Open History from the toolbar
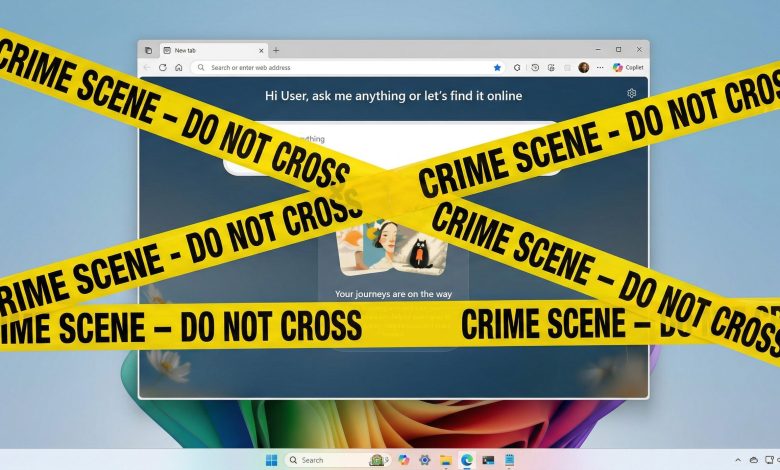This screenshot has height=470, width=780. click(x=535, y=68)
